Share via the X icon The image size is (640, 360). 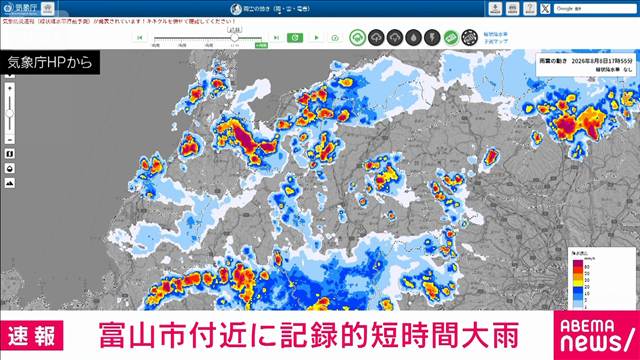pyautogui.click(x=545, y=9)
